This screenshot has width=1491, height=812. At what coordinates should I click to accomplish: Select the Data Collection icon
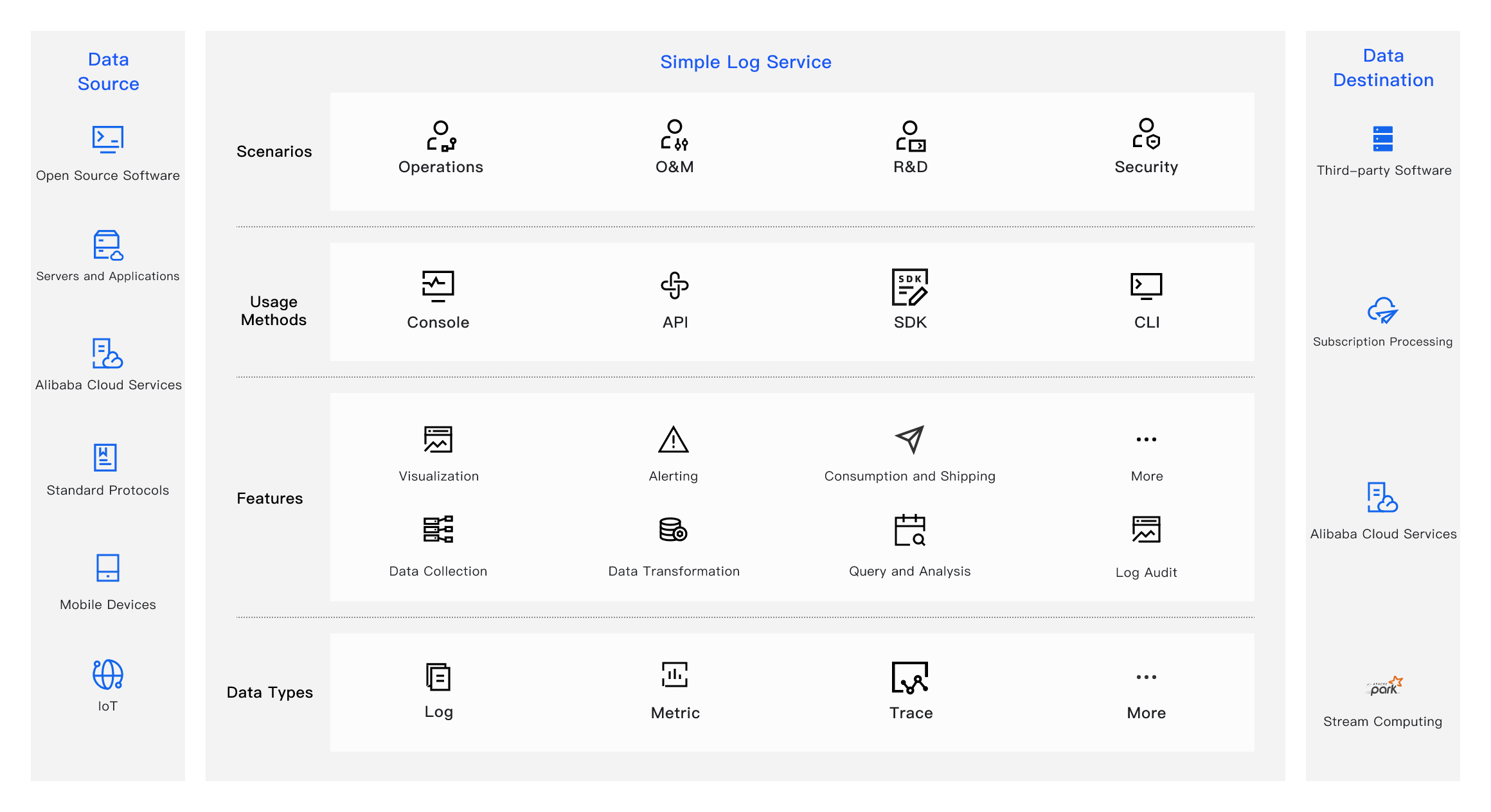[x=438, y=529]
